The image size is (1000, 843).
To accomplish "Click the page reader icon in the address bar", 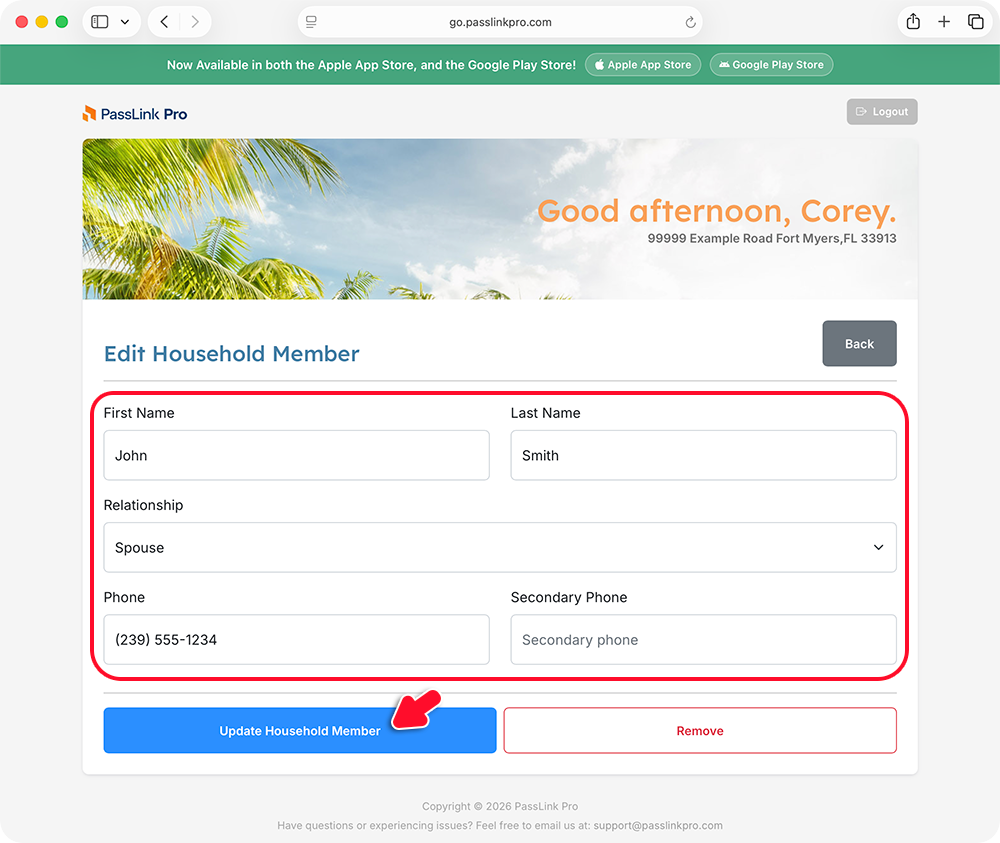I will (311, 22).
